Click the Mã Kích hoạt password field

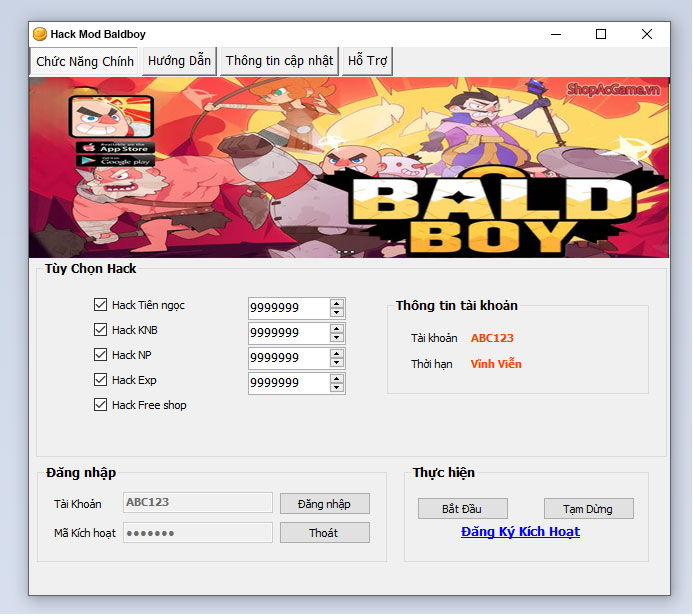pos(198,533)
